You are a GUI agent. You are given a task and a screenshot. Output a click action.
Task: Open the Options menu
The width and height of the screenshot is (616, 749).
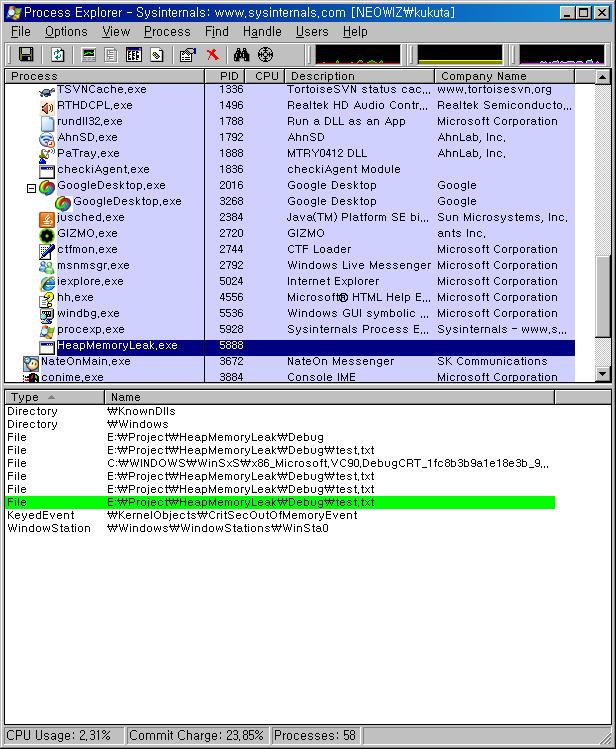66,32
